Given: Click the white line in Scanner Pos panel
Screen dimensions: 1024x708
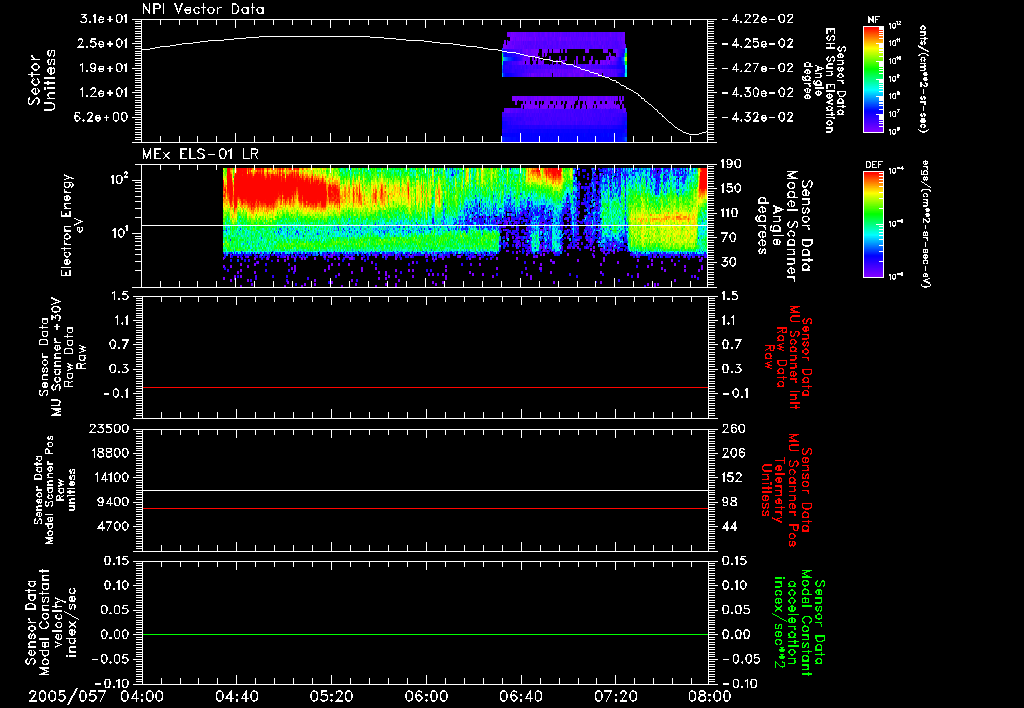Looking at the screenshot, I should 424,491.
